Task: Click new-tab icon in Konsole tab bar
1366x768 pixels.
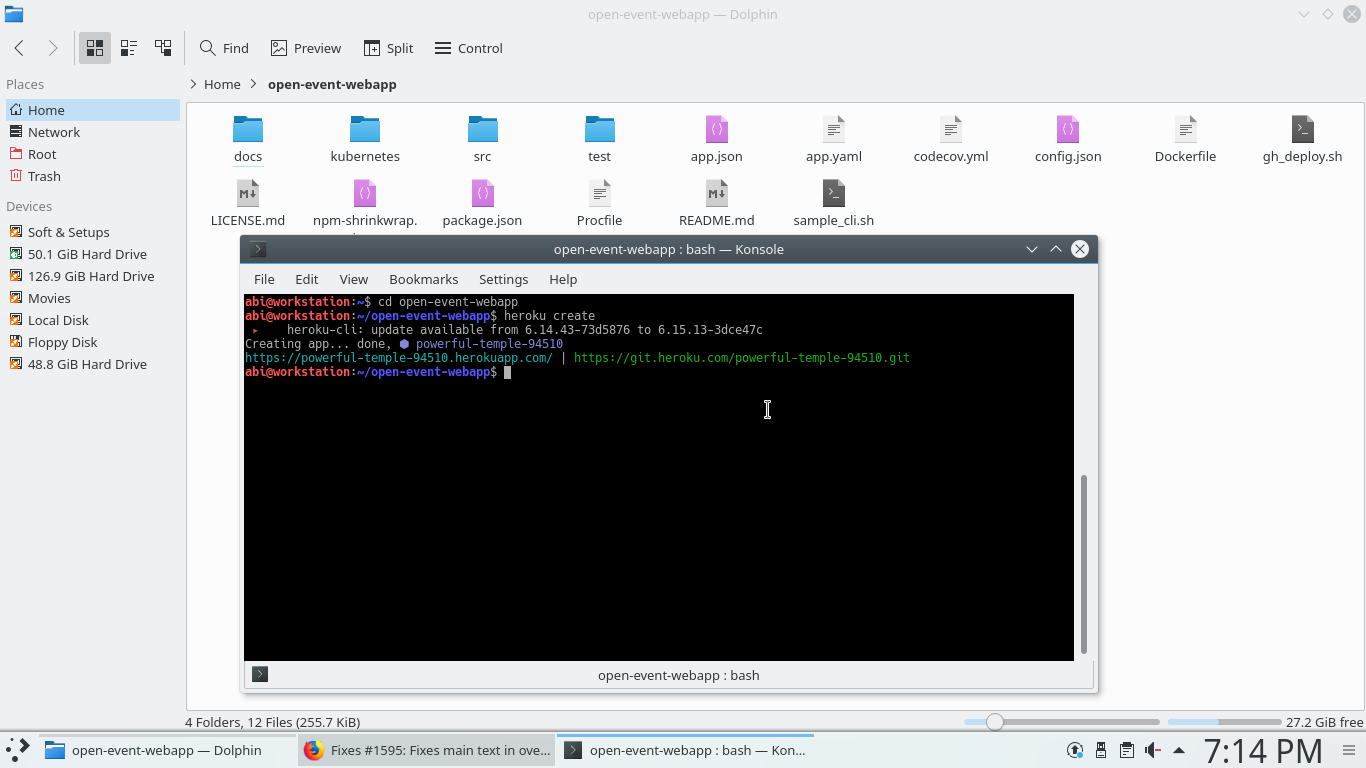Action: pos(260,674)
